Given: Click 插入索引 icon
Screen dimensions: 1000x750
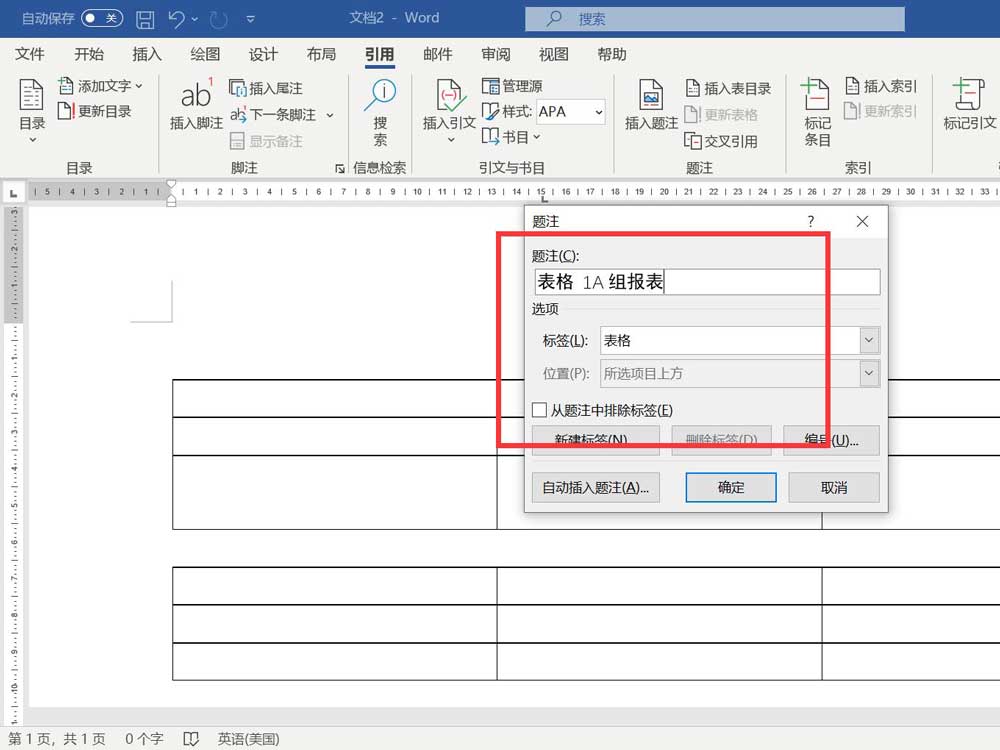Looking at the screenshot, I should pyautogui.click(x=853, y=85).
